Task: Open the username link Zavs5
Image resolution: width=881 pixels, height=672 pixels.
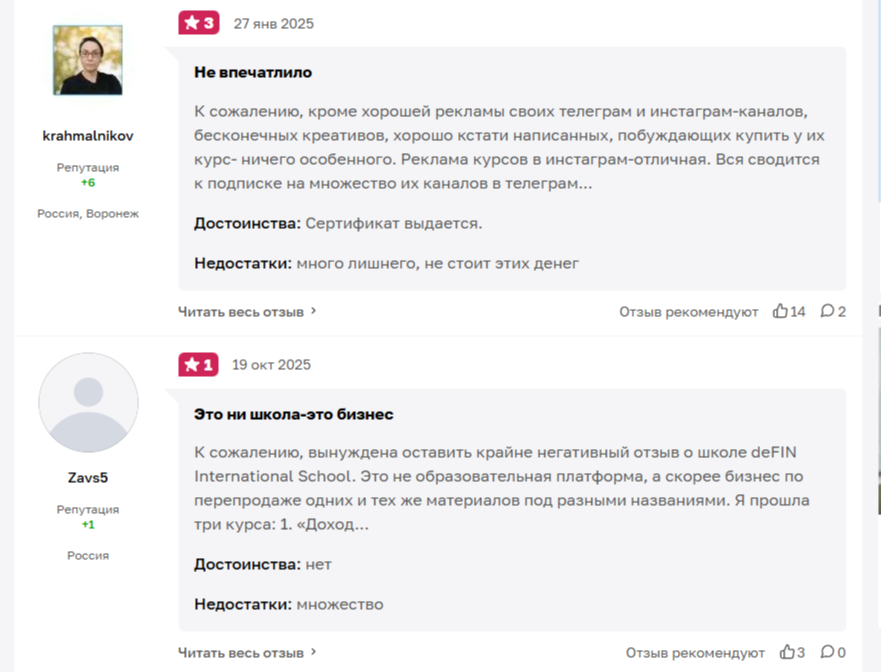Action: coord(88,478)
